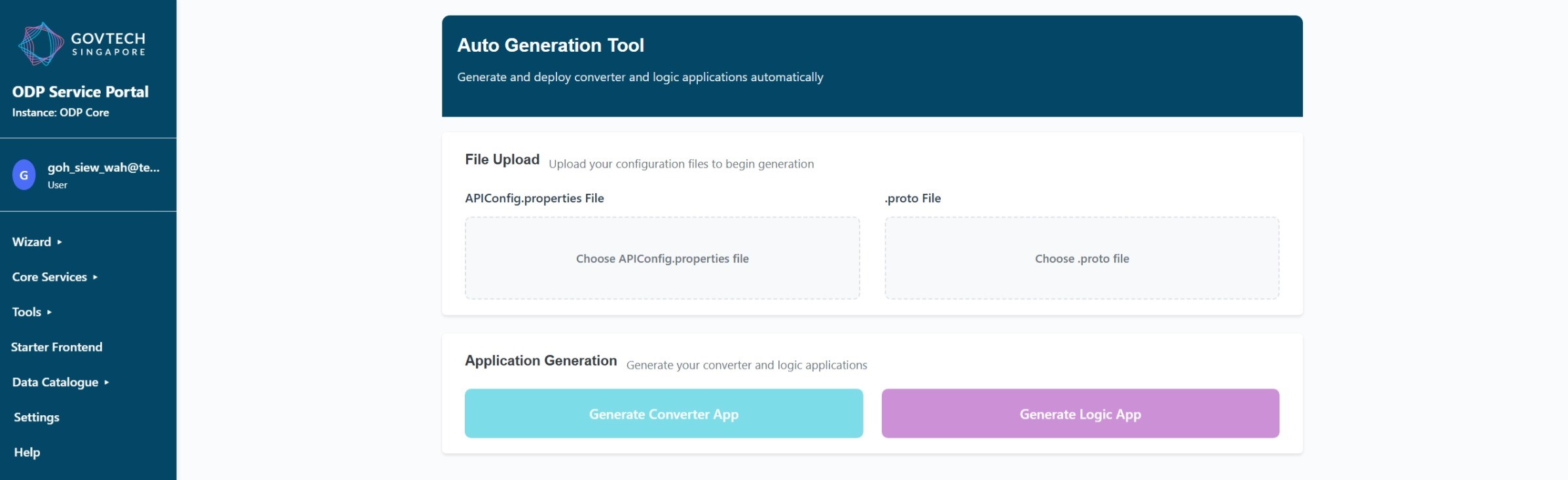This screenshot has height=480, width=1568.
Task: Click 'Generate your converter and logic applications' text
Action: coord(746,365)
